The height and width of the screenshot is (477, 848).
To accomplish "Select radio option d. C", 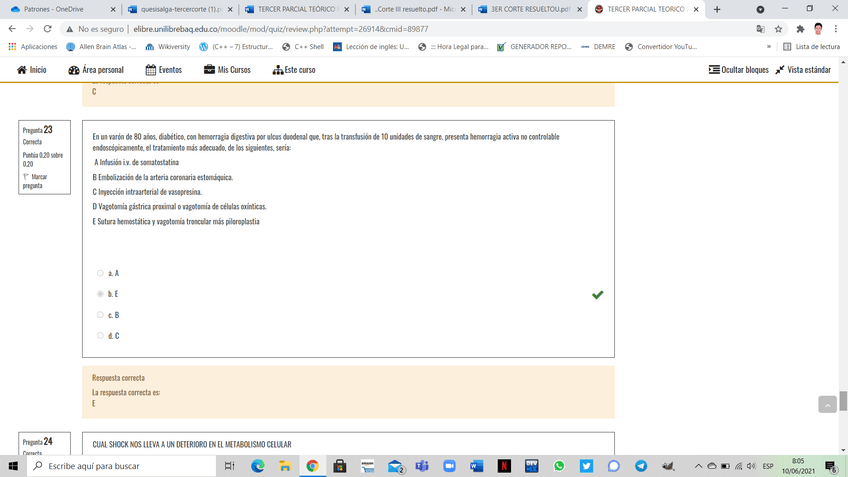I will coord(100,335).
